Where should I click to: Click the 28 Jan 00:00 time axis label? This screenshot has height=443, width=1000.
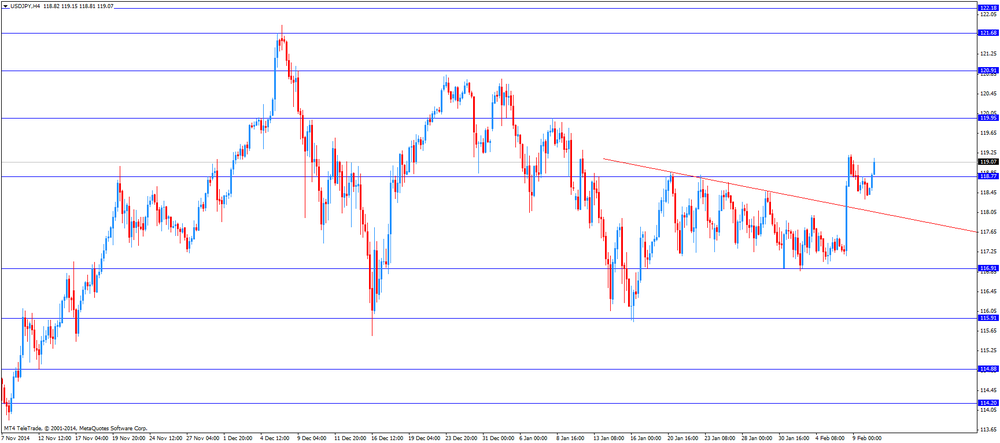coord(756,439)
